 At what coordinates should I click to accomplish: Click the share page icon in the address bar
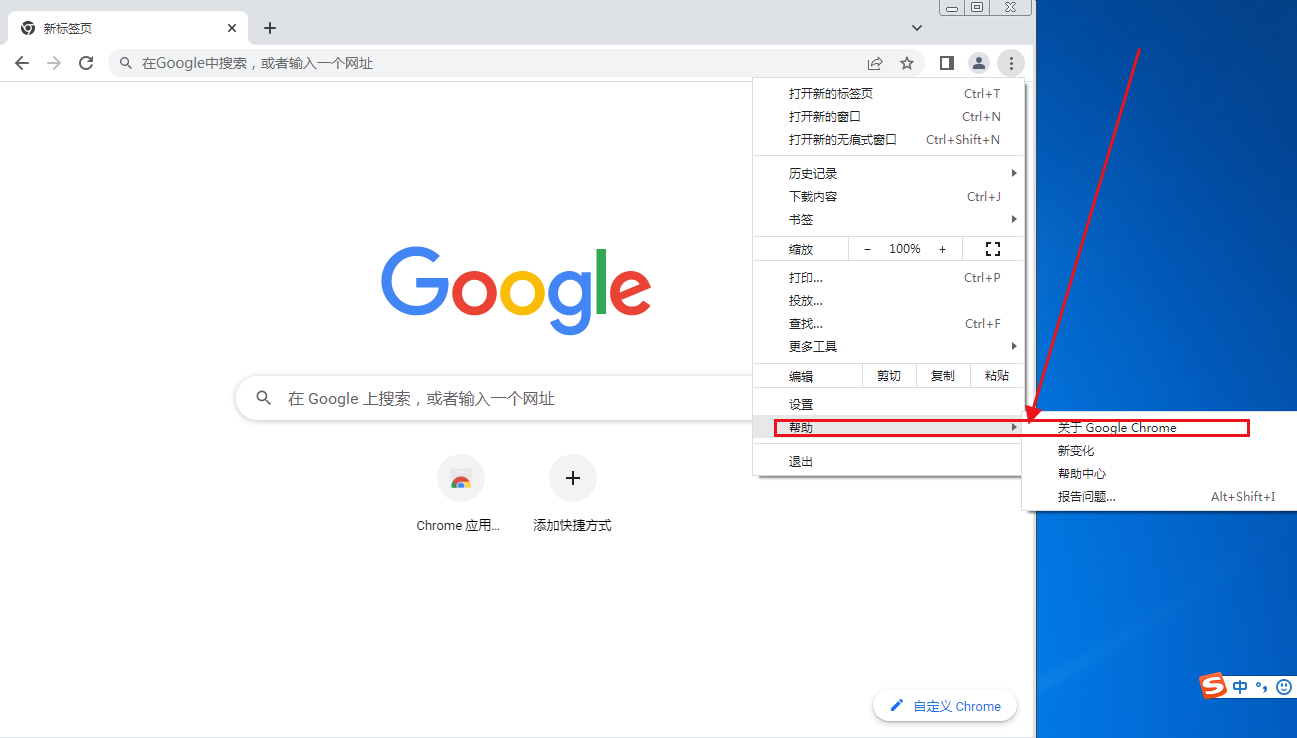click(x=875, y=63)
